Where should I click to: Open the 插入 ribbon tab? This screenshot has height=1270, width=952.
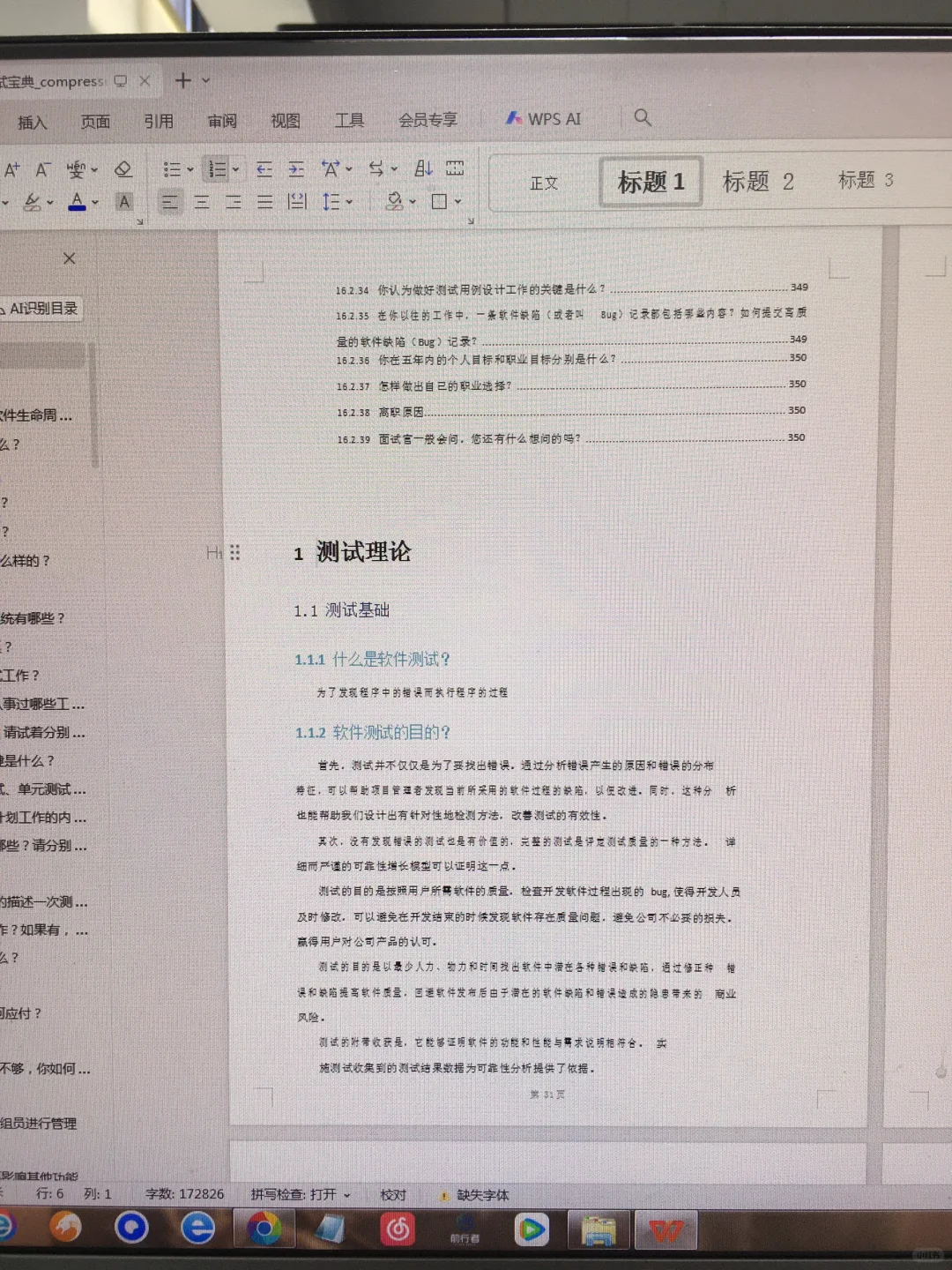[x=32, y=121]
